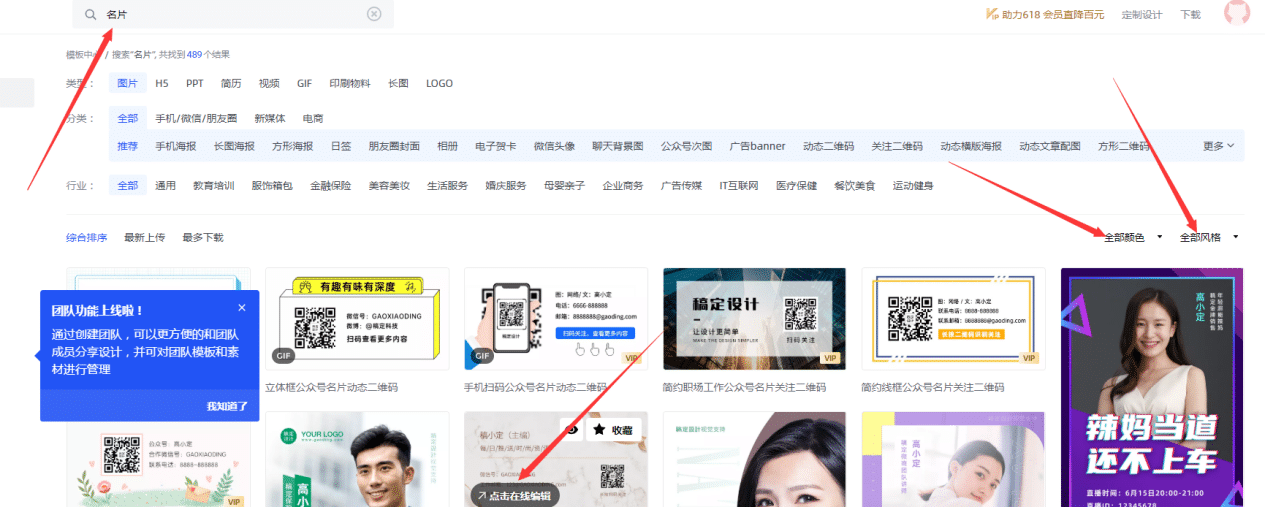Image resolution: width=1265 pixels, height=507 pixels.
Task: Close the 团队功能上线啦 popup
Action: [x=242, y=308]
